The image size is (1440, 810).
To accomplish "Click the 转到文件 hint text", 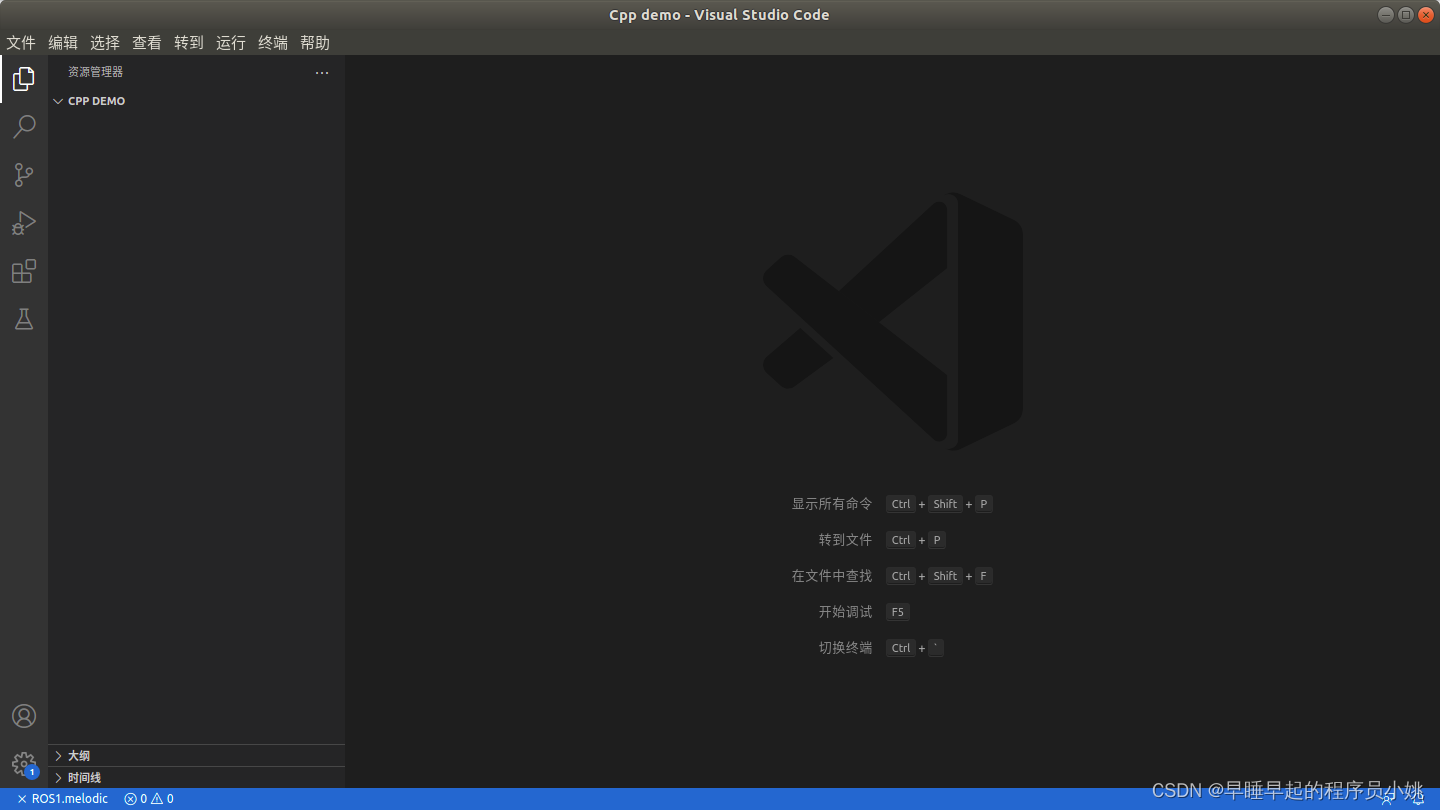I will (846, 540).
